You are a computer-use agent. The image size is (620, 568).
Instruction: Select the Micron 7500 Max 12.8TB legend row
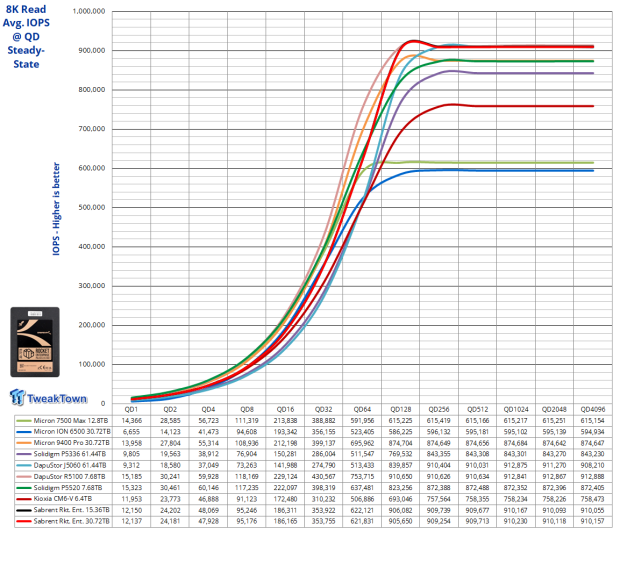pyautogui.click(x=64, y=421)
